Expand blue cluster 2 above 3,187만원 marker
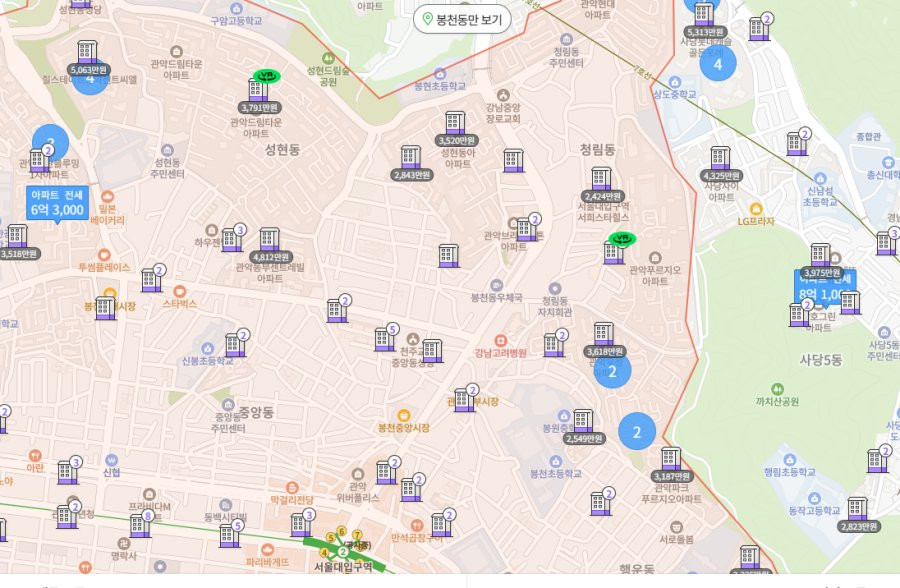Viewport: 900px width, 588px height. 637,431
